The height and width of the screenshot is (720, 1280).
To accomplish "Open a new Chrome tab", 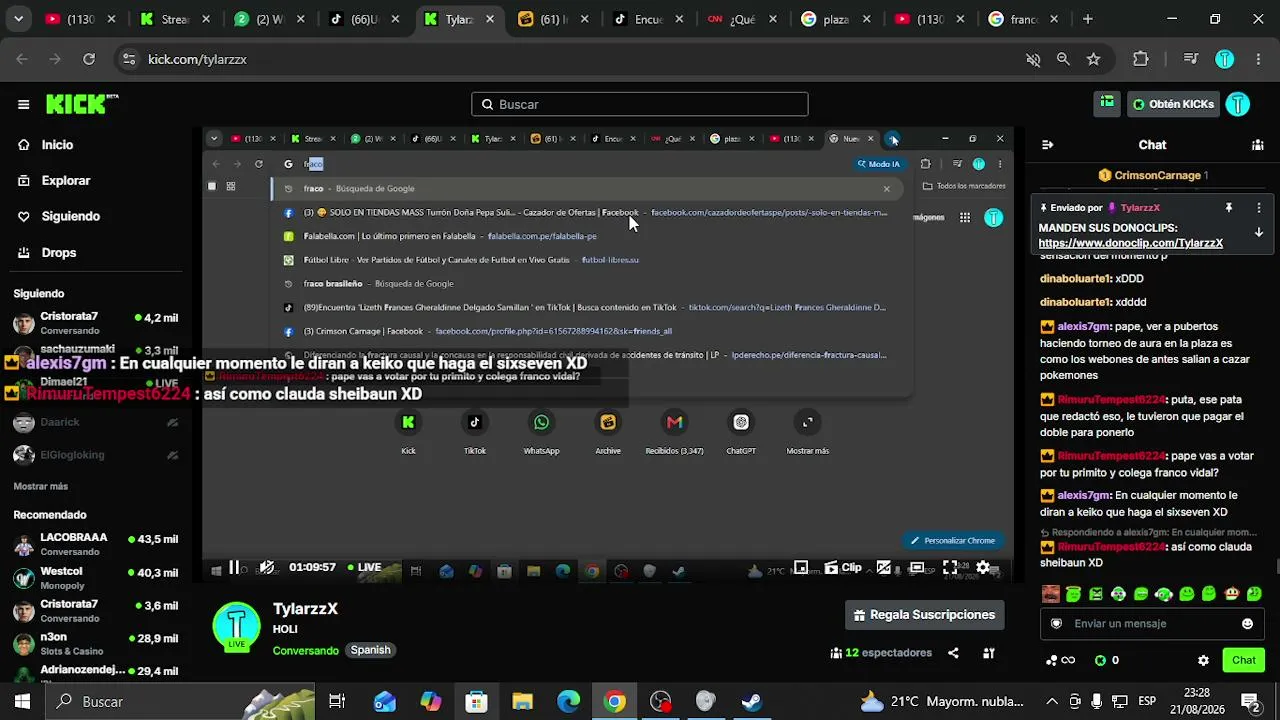I will click(x=1088, y=19).
